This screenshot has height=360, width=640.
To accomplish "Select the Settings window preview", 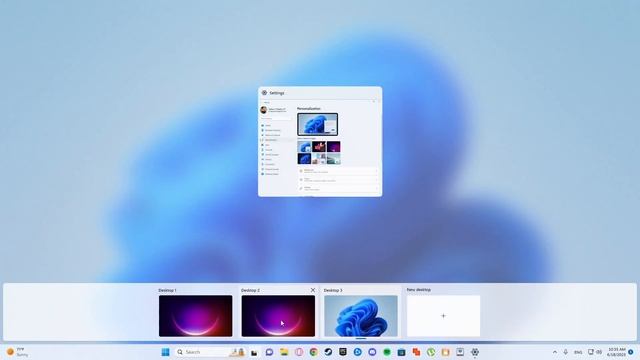I will [x=320, y=142].
